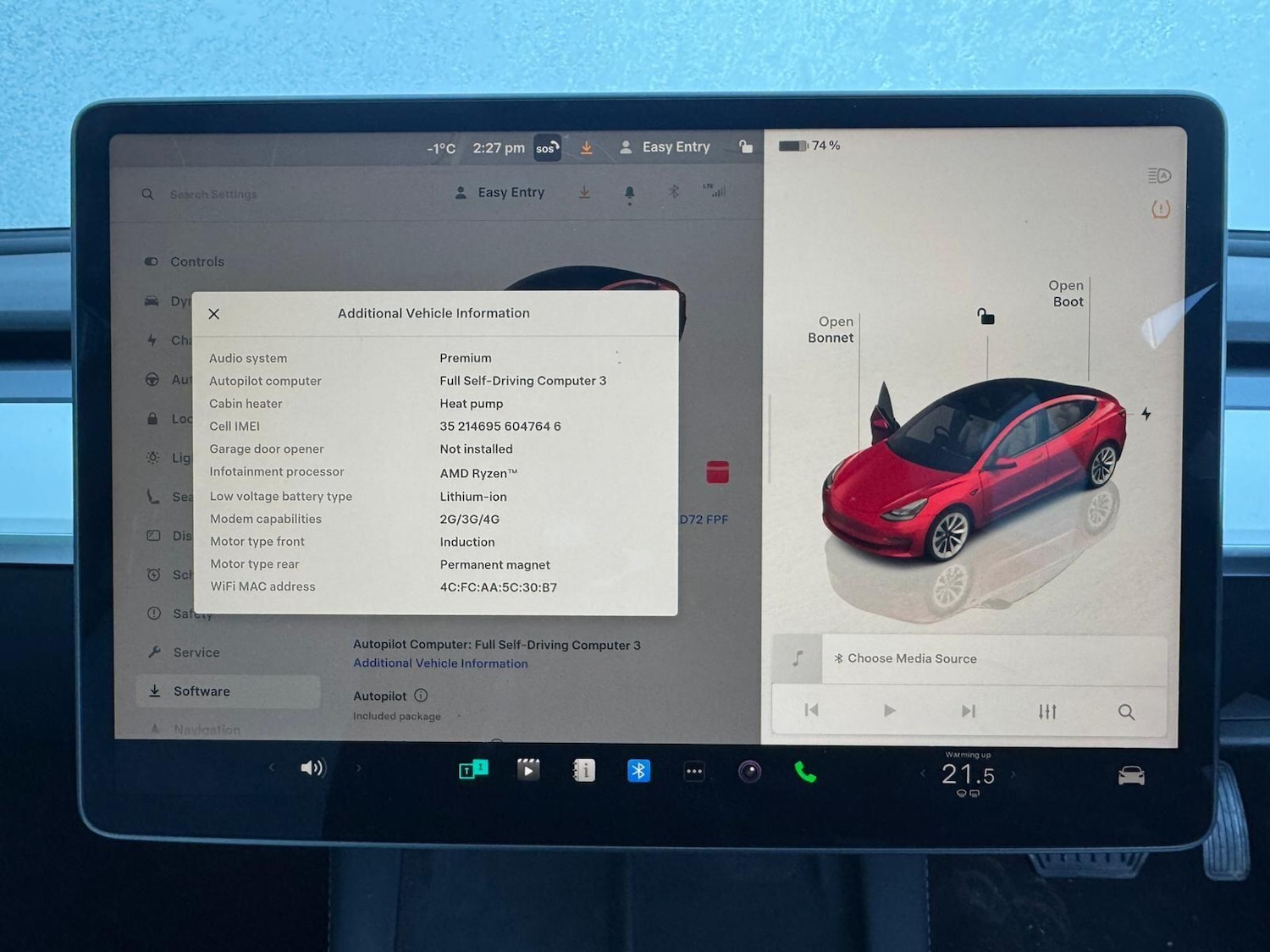The image size is (1270, 952).
Task: Tap the cabin camera icon in the taskbar
Action: [749, 770]
